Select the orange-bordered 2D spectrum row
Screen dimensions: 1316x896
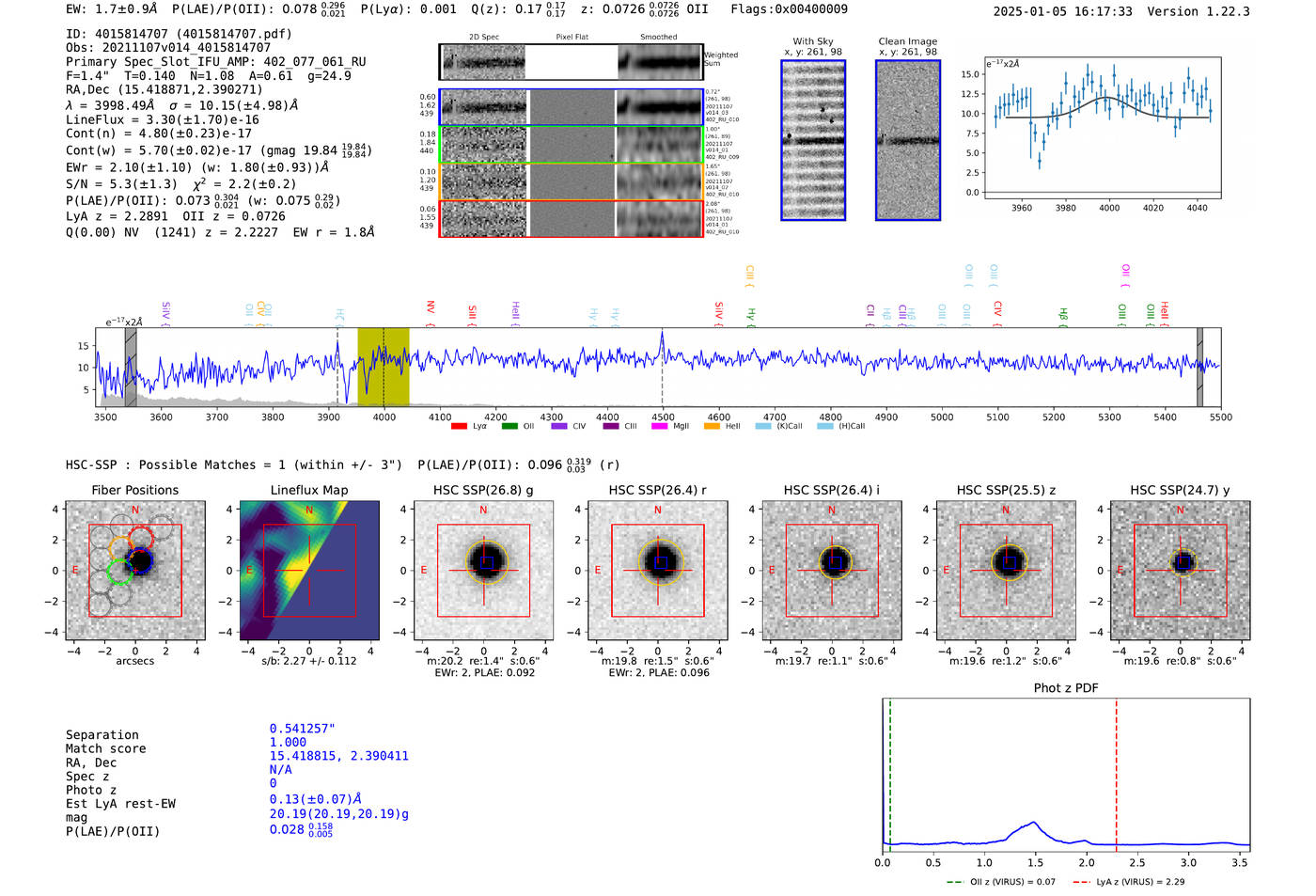572,181
